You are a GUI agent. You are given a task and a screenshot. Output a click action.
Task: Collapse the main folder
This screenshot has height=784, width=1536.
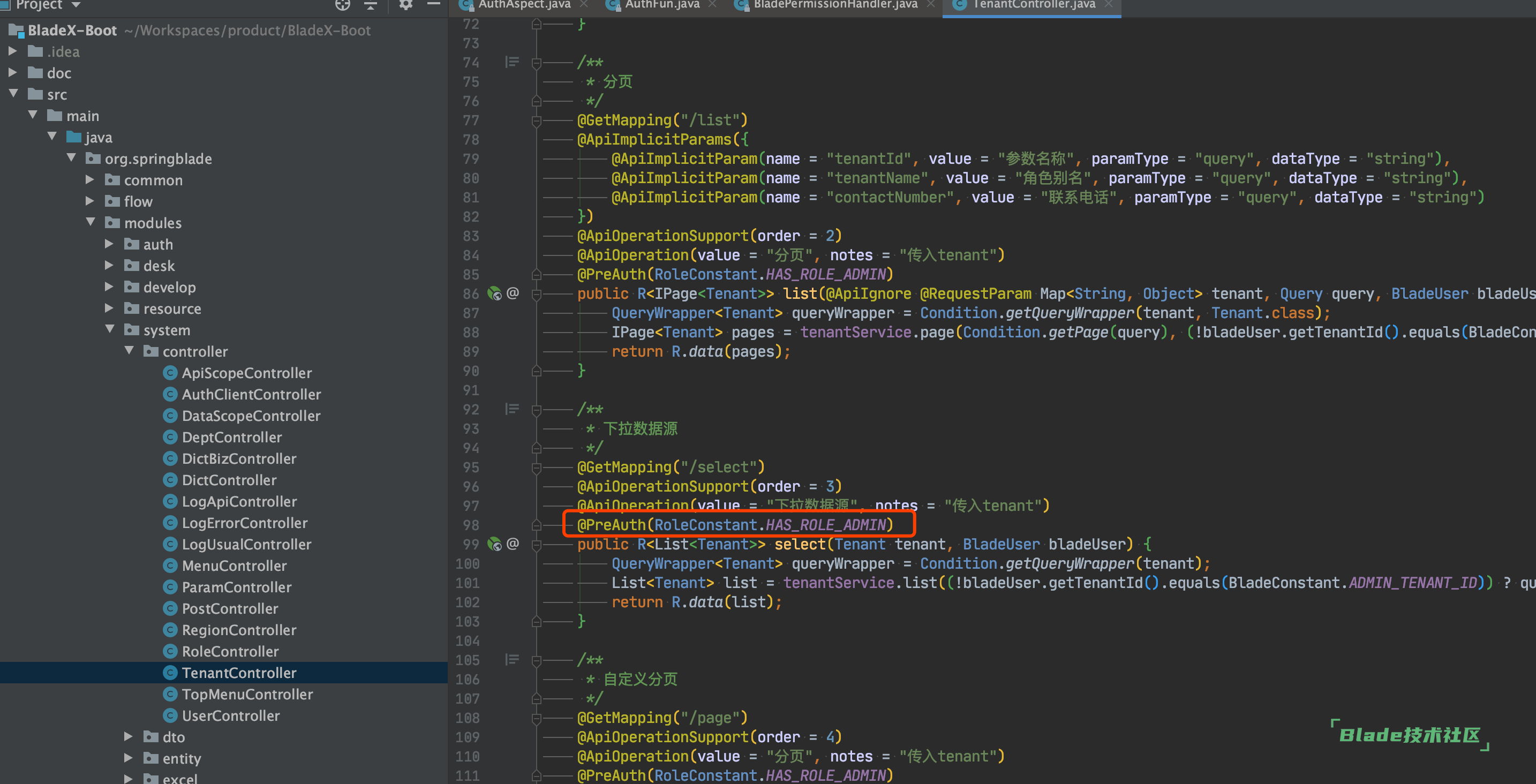[x=33, y=115]
